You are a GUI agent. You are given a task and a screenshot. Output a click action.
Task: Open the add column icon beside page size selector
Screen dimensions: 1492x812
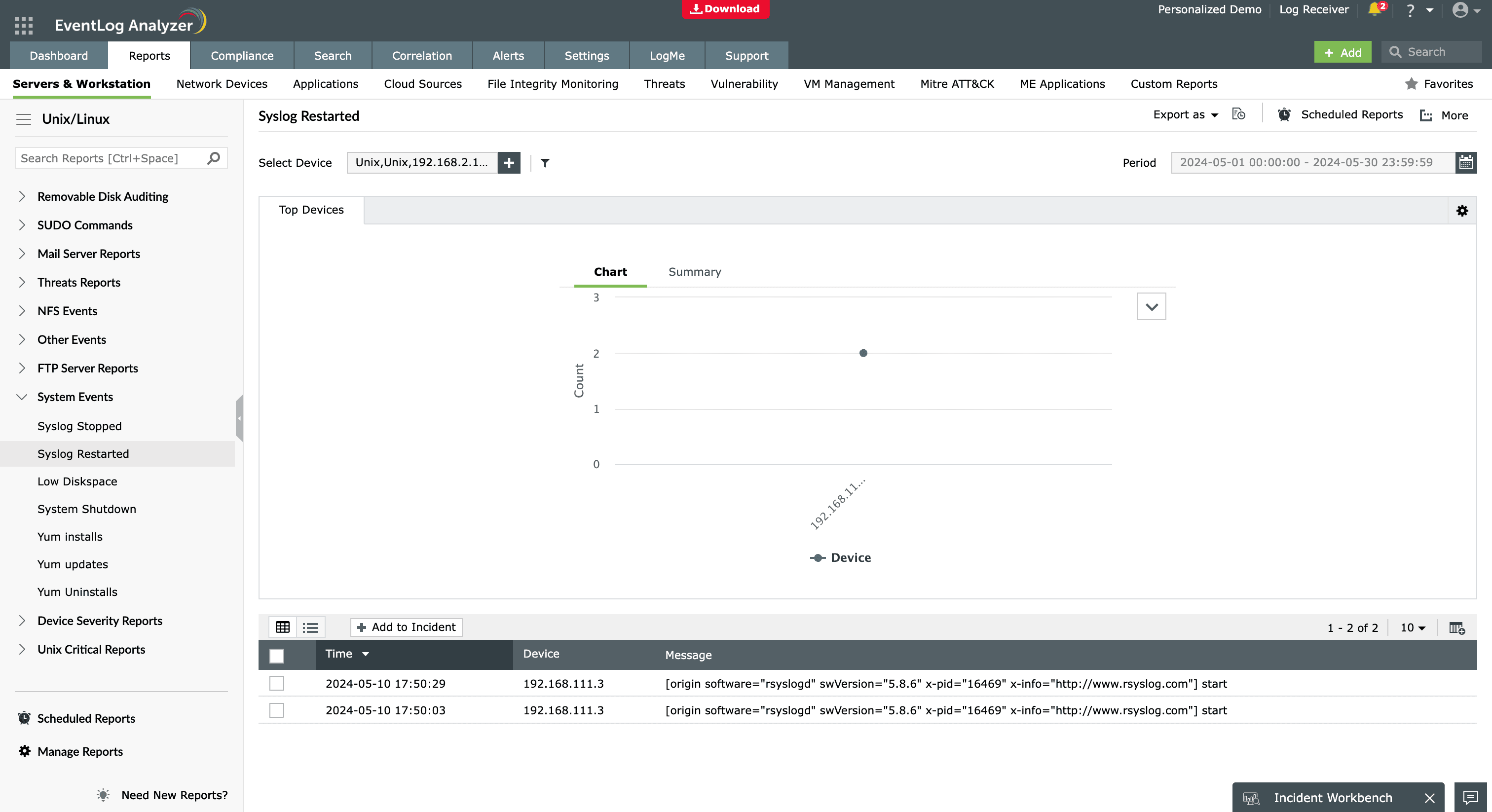tap(1456, 628)
